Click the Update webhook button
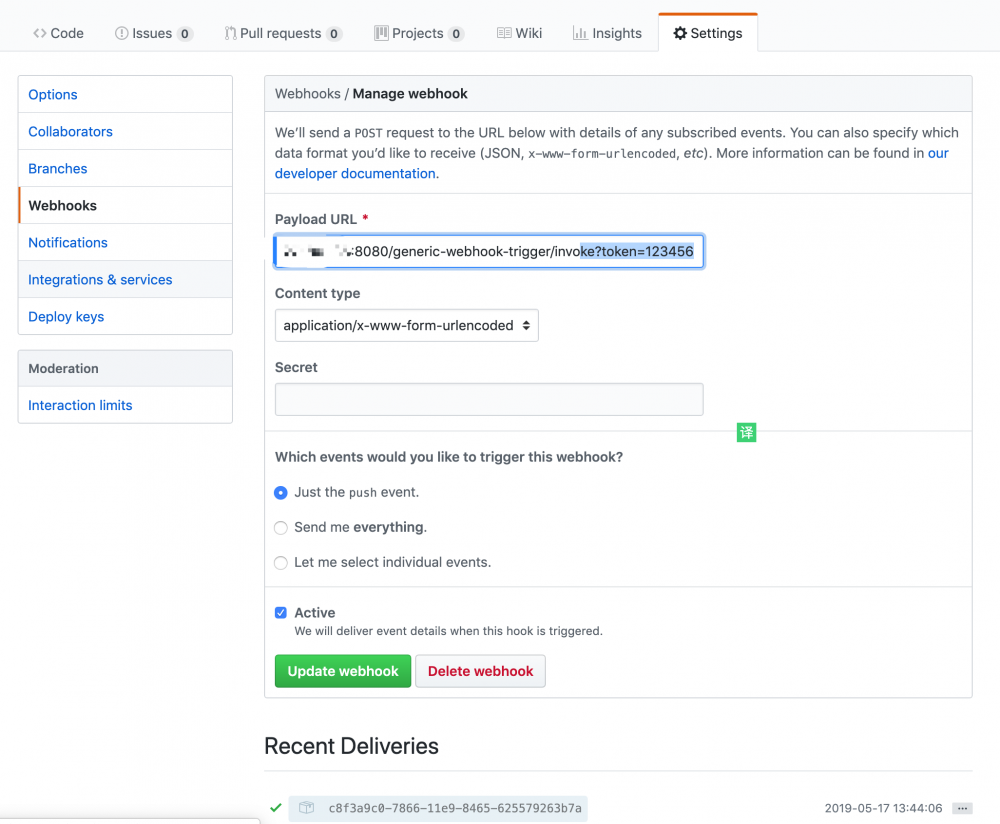The width and height of the screenshot is (1000, 824). pyautogui.click(x=342, y=671)
